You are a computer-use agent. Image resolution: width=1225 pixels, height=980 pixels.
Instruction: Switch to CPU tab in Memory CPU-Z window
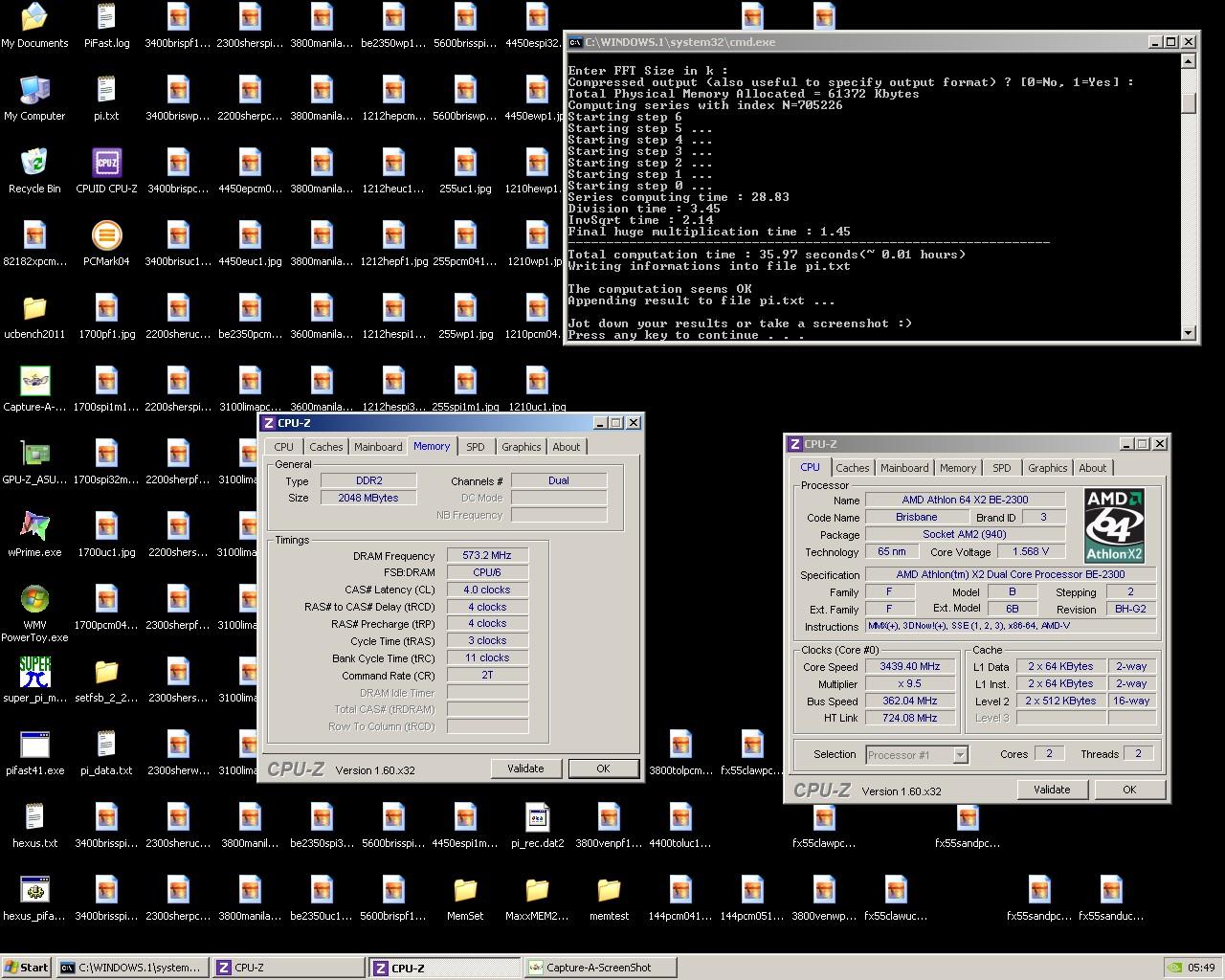tap(284, 447)
